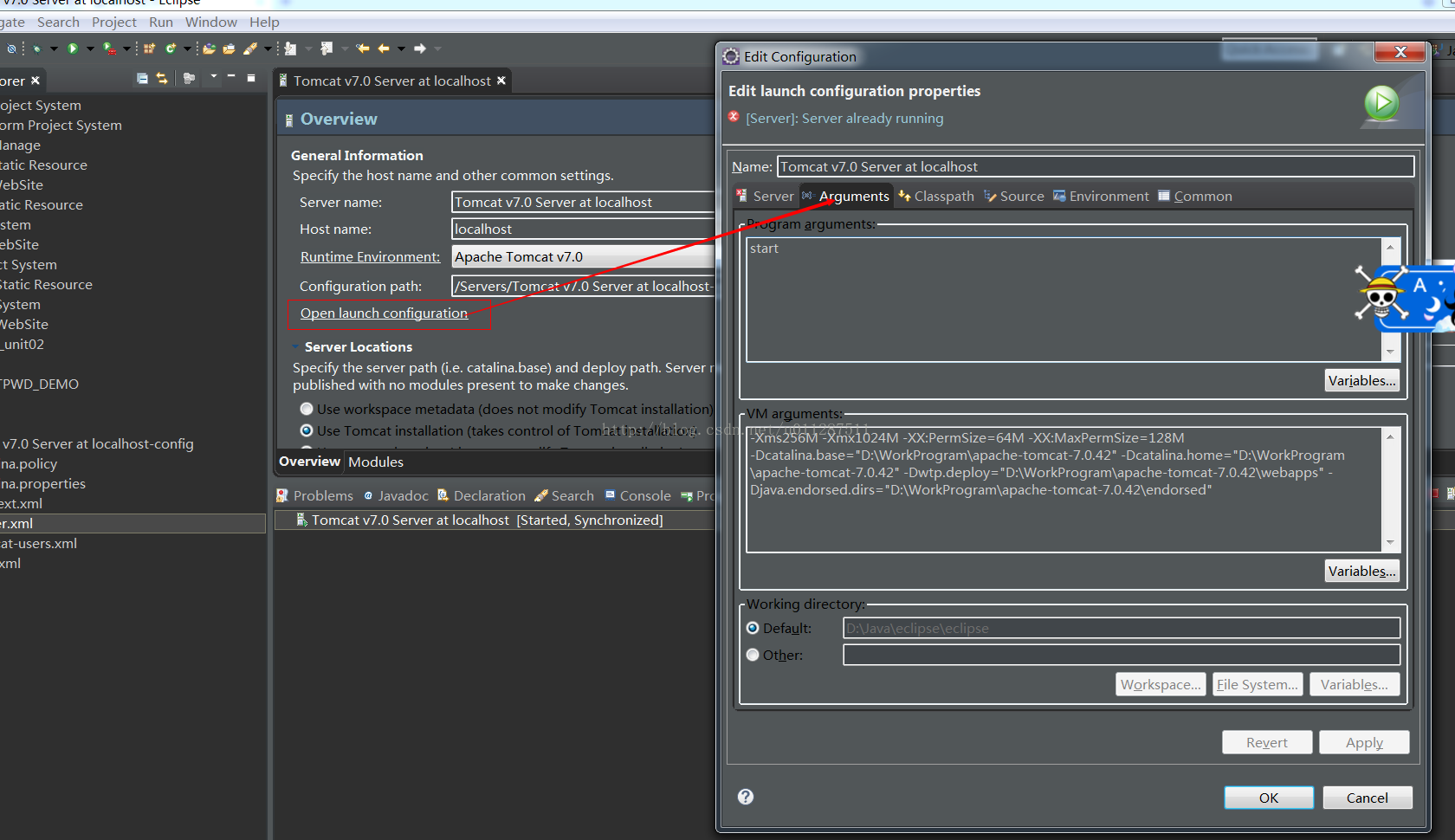
Task: Click the Run External Tools icon
Action: pyautogui.click(x=109, y=48)
